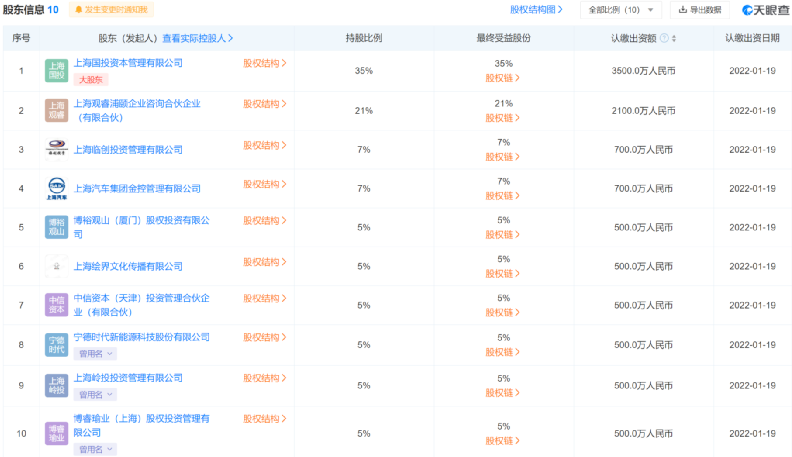This screenshot has width=792, height=457.
Task: Click the 导出数据 export button
Action: point(699,10)
